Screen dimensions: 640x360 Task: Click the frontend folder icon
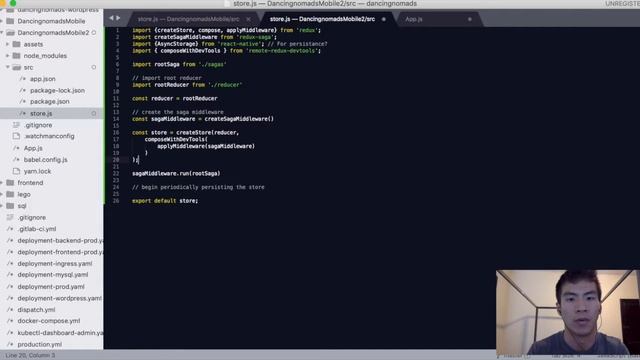tap(10, 183)
